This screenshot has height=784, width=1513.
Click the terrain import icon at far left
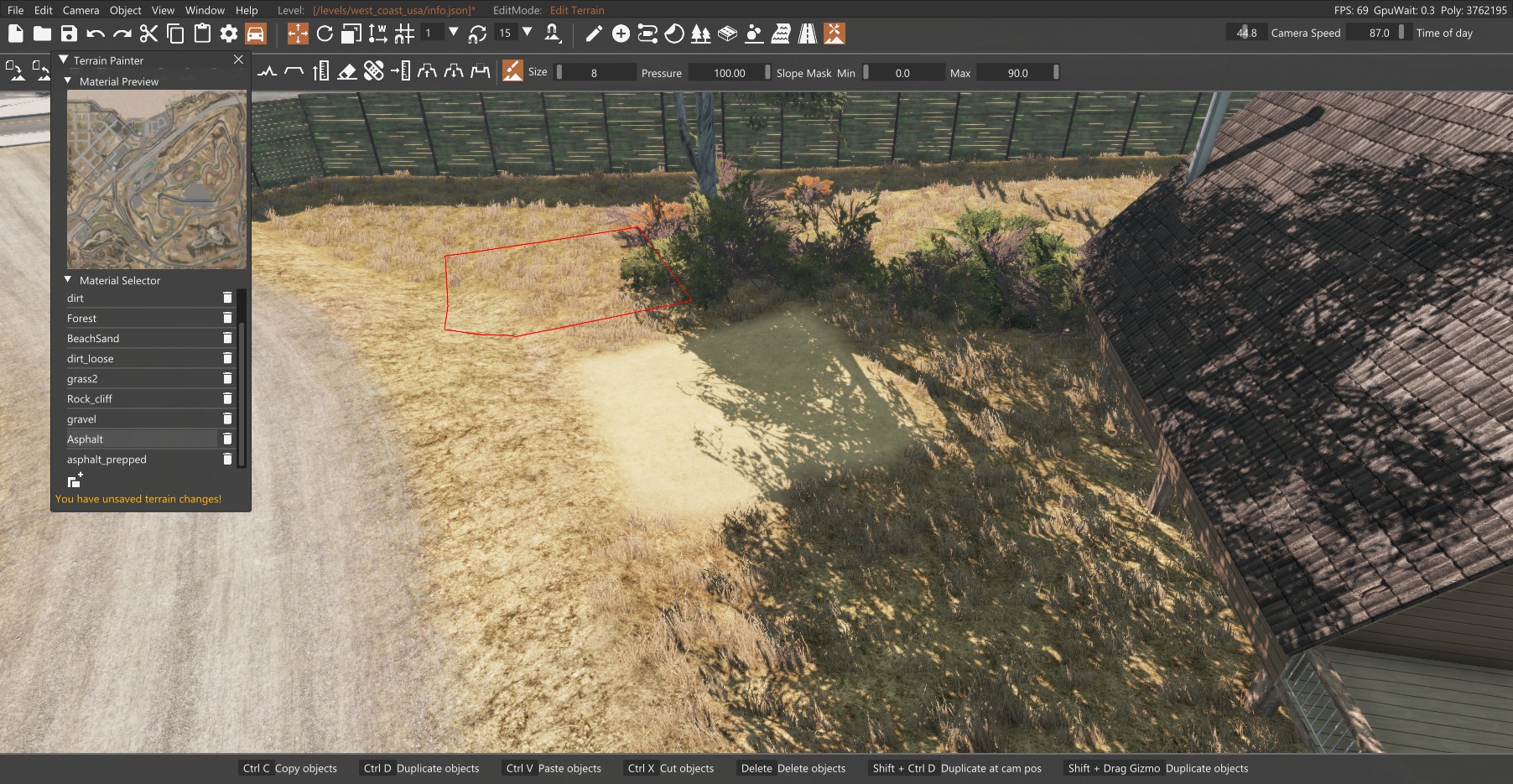point(15,70)
